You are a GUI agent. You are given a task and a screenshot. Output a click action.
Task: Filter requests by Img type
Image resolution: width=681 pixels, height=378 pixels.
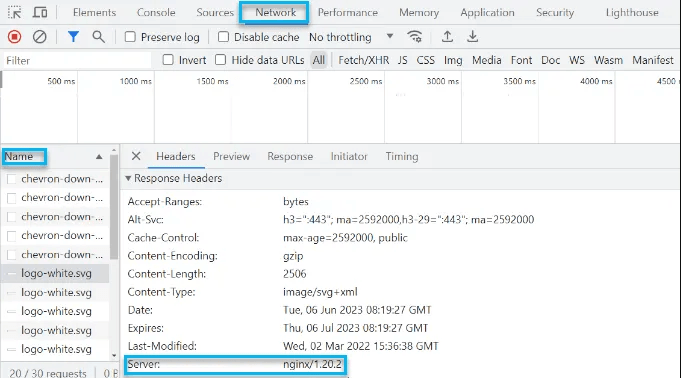tap(453, 60)
